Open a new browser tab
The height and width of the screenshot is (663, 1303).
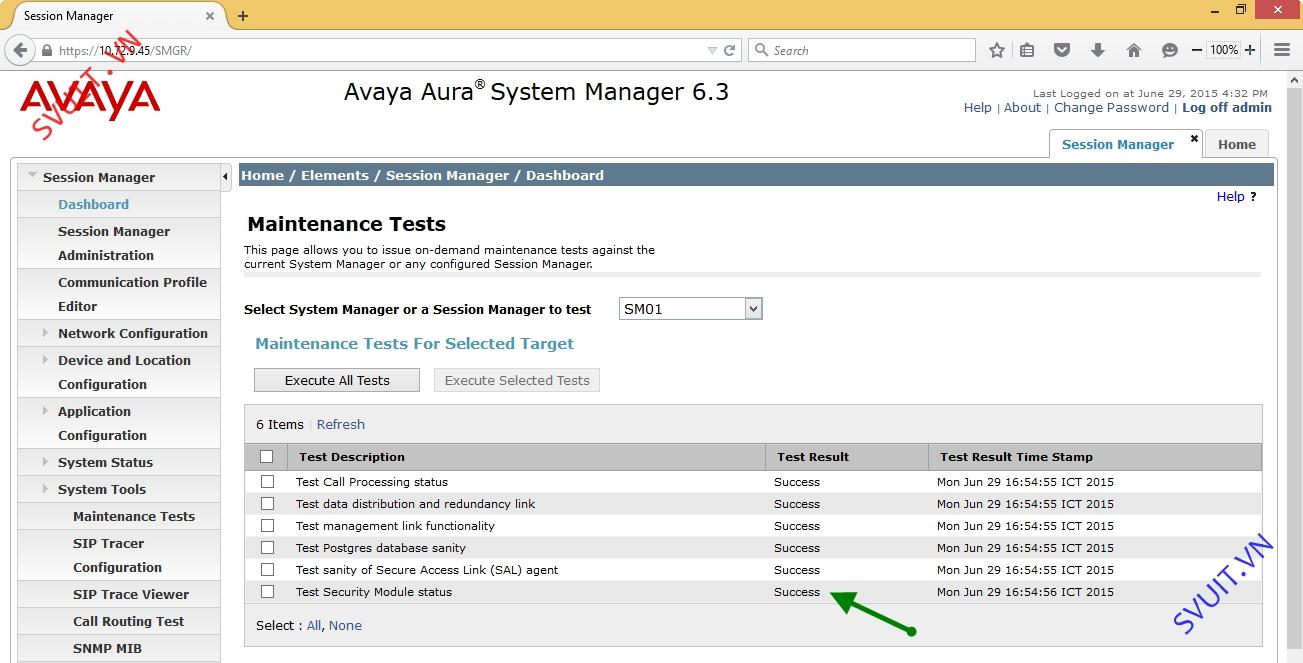click(x=243, y=16)
